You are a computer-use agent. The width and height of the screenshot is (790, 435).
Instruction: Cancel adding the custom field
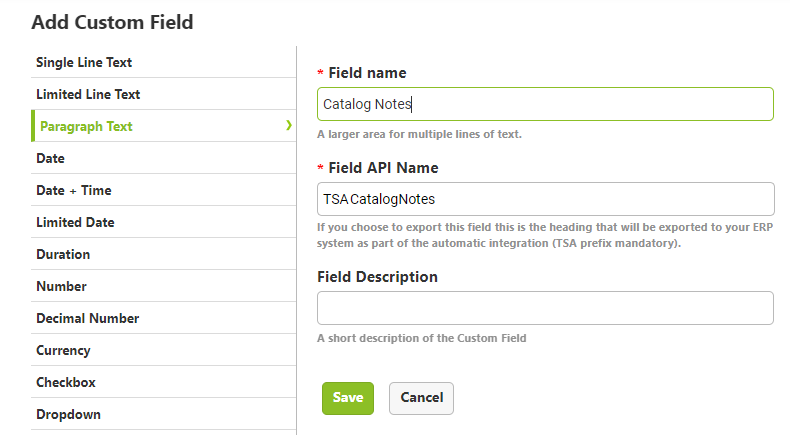click(421, 398)
